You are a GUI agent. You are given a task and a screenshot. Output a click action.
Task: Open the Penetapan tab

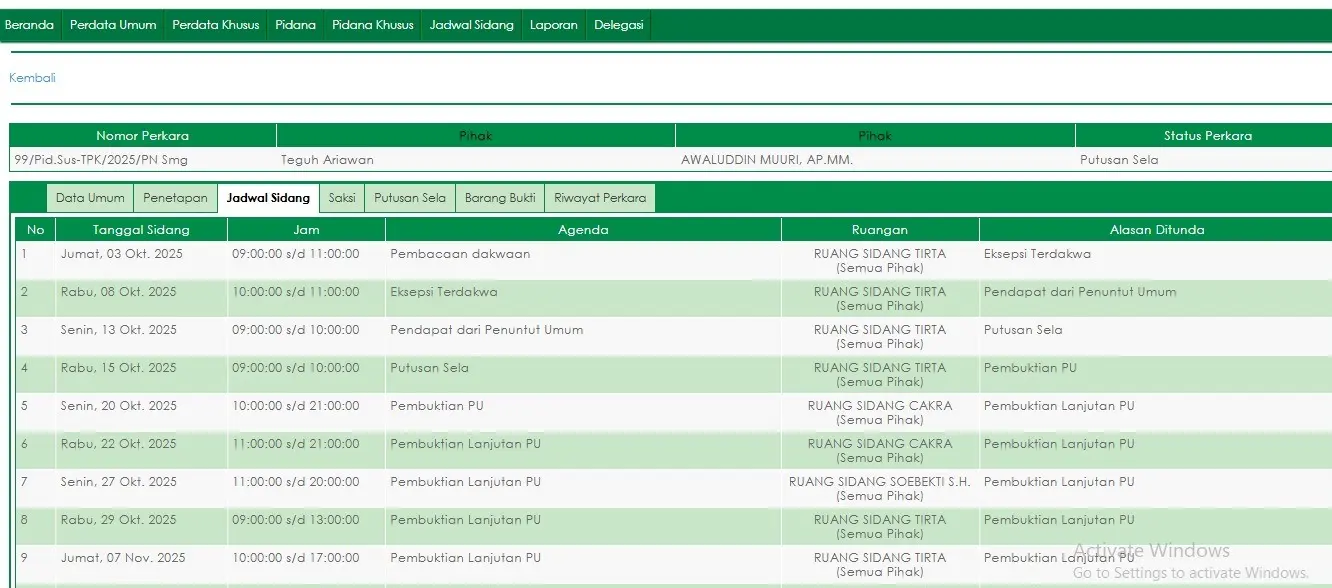pos(175,198)
